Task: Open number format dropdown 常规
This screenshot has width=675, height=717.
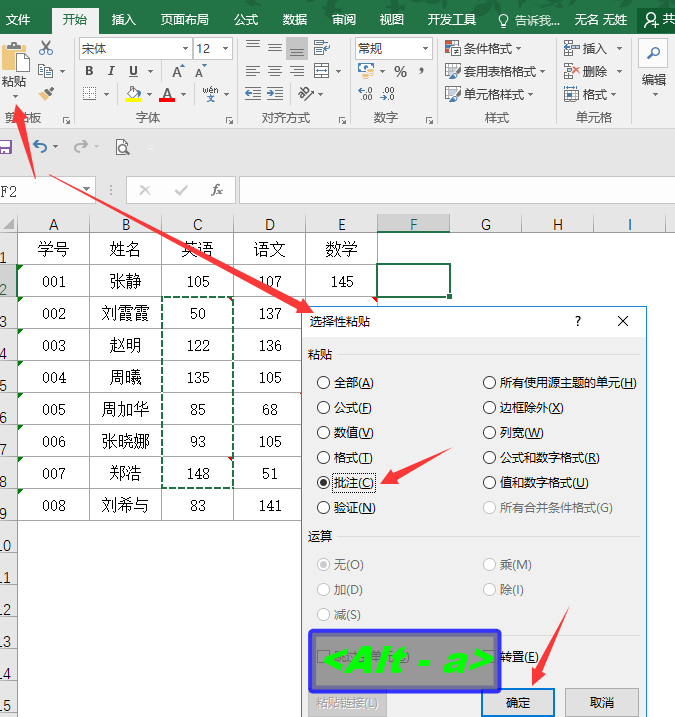Action: (x=425, y=48)
